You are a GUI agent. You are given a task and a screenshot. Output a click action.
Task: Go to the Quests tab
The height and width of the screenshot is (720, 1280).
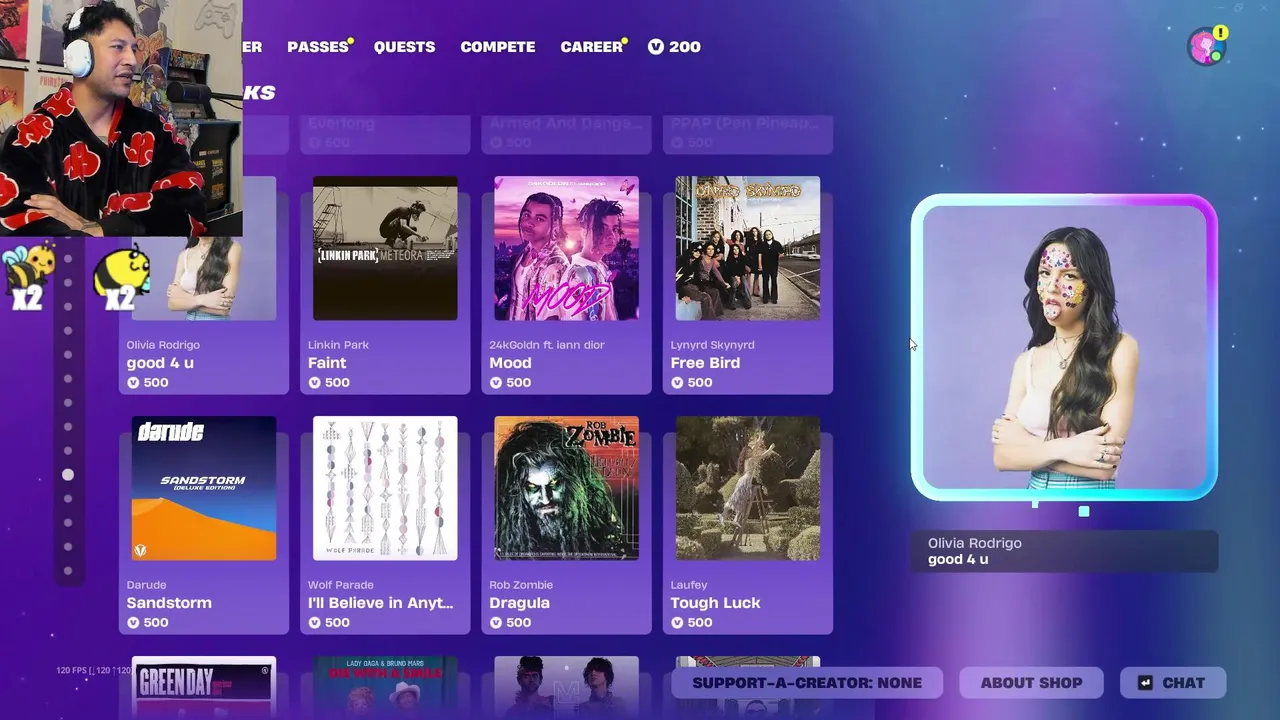(404, 47)
